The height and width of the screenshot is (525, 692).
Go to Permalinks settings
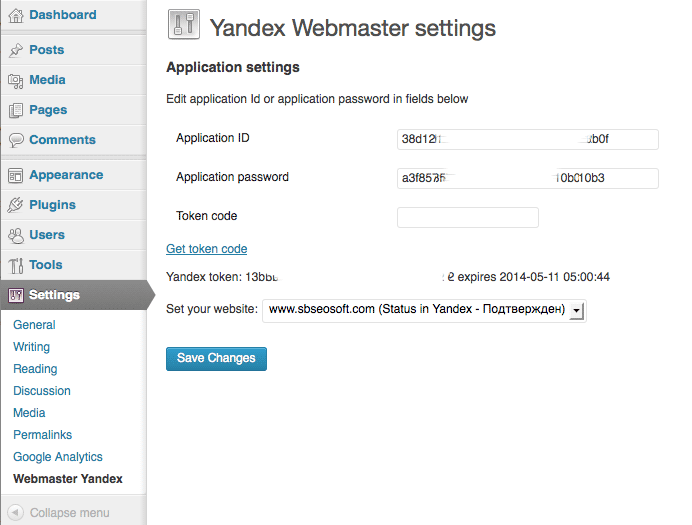pyautogui.click(x=43, y=435)
